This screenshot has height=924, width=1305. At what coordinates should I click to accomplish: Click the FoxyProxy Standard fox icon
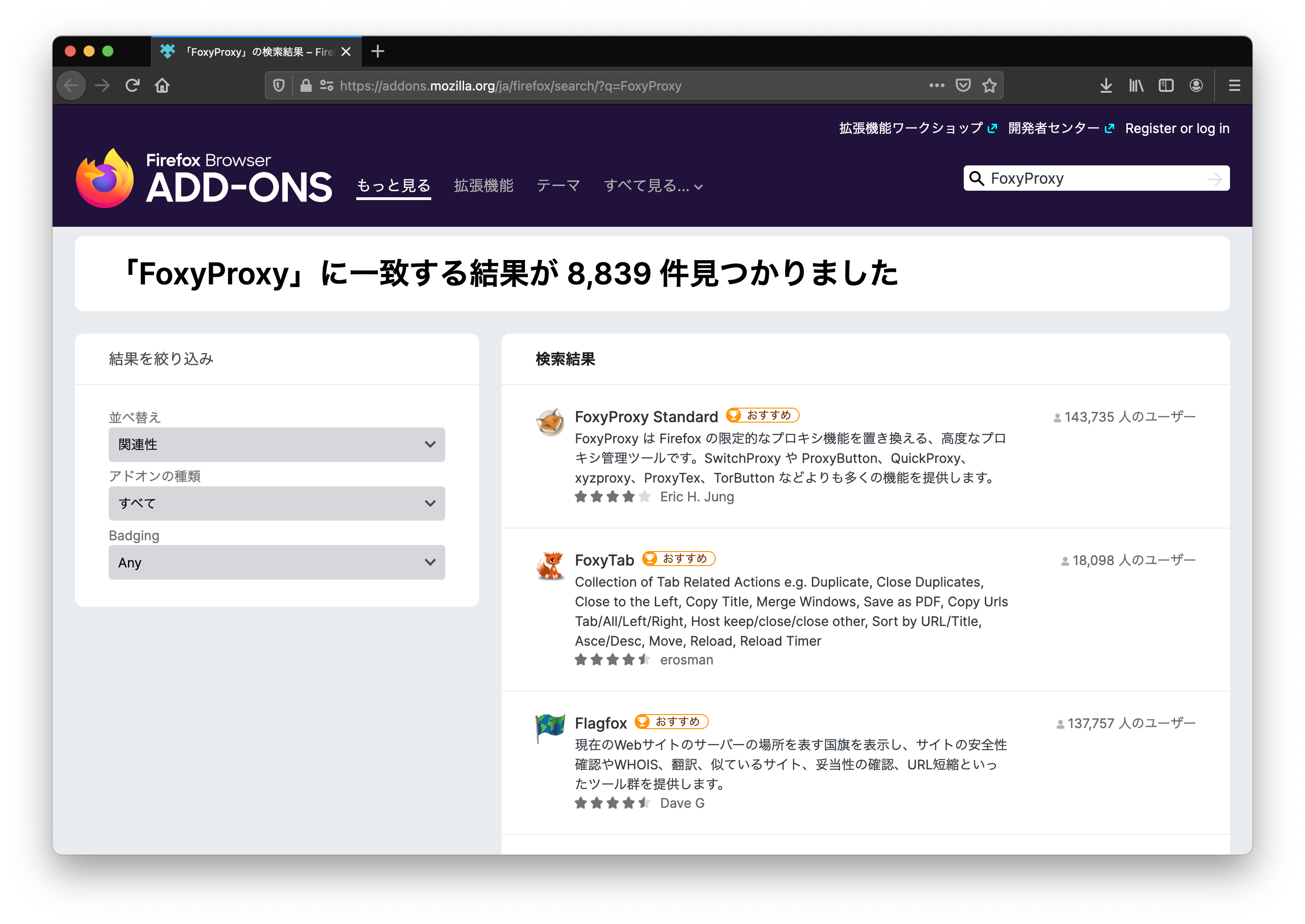click(550, 423)
